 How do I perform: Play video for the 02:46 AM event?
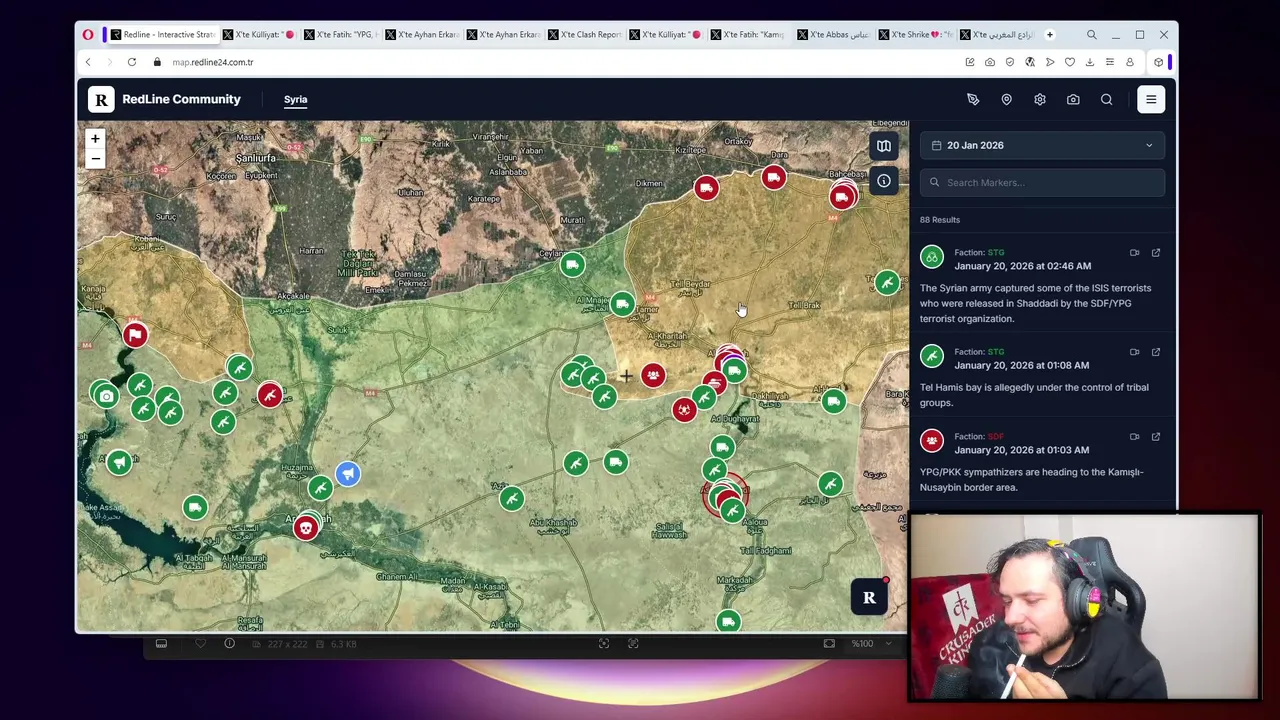tap(1134, 253)
